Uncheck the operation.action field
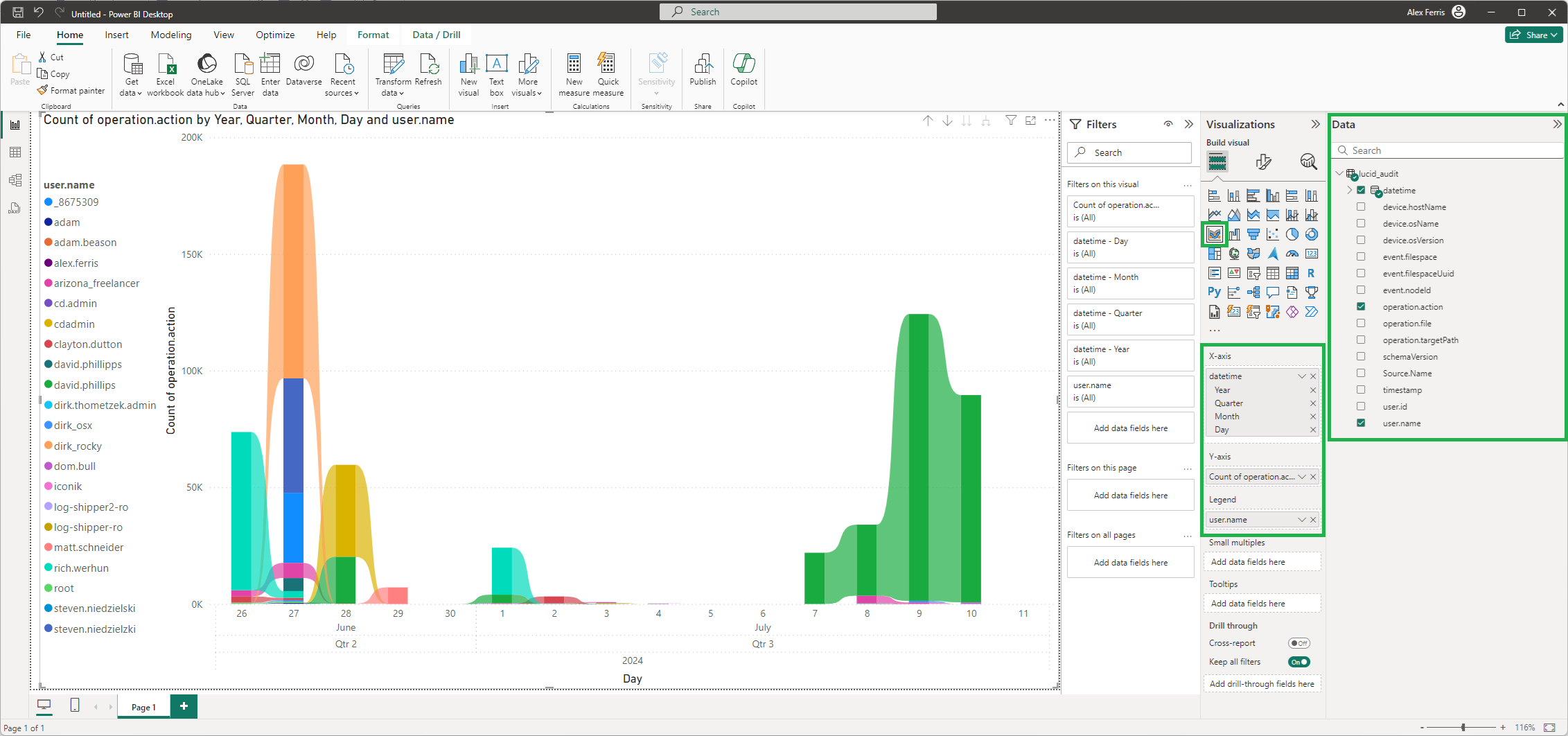Viewport: 1568px width, 736px height. tap(1361, 307)
